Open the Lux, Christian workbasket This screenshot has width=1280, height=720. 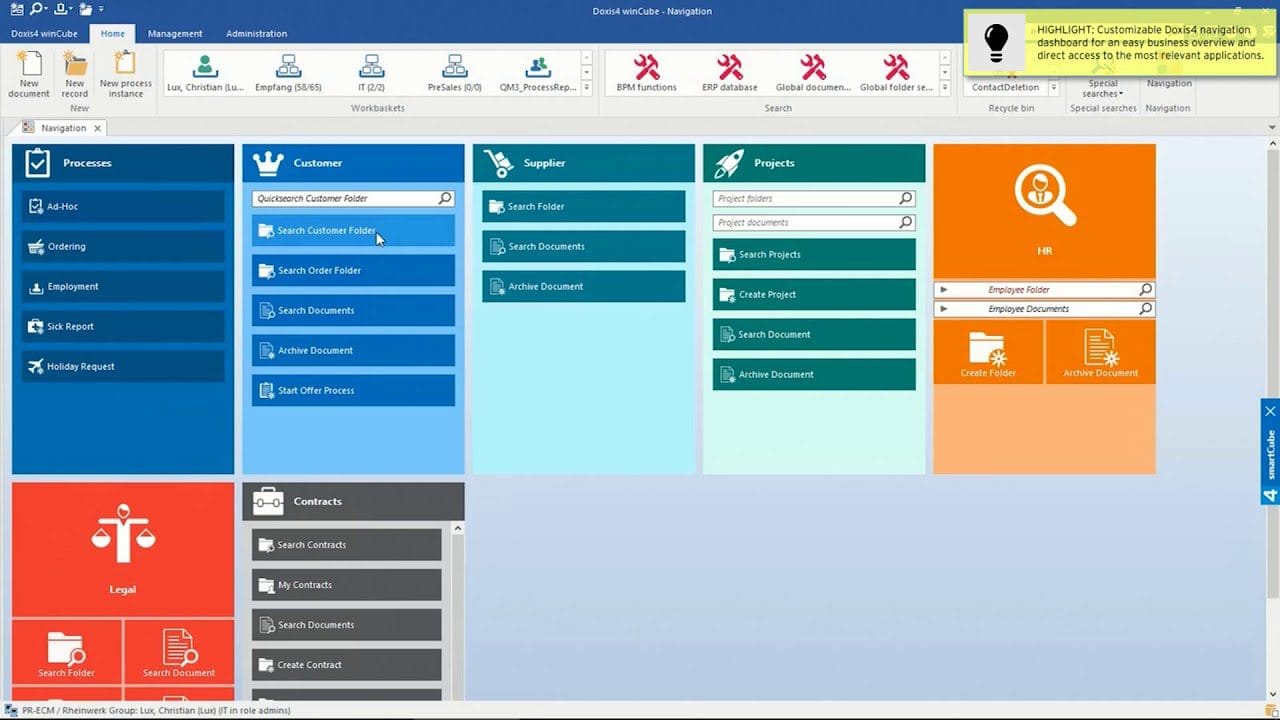[205, 74]
